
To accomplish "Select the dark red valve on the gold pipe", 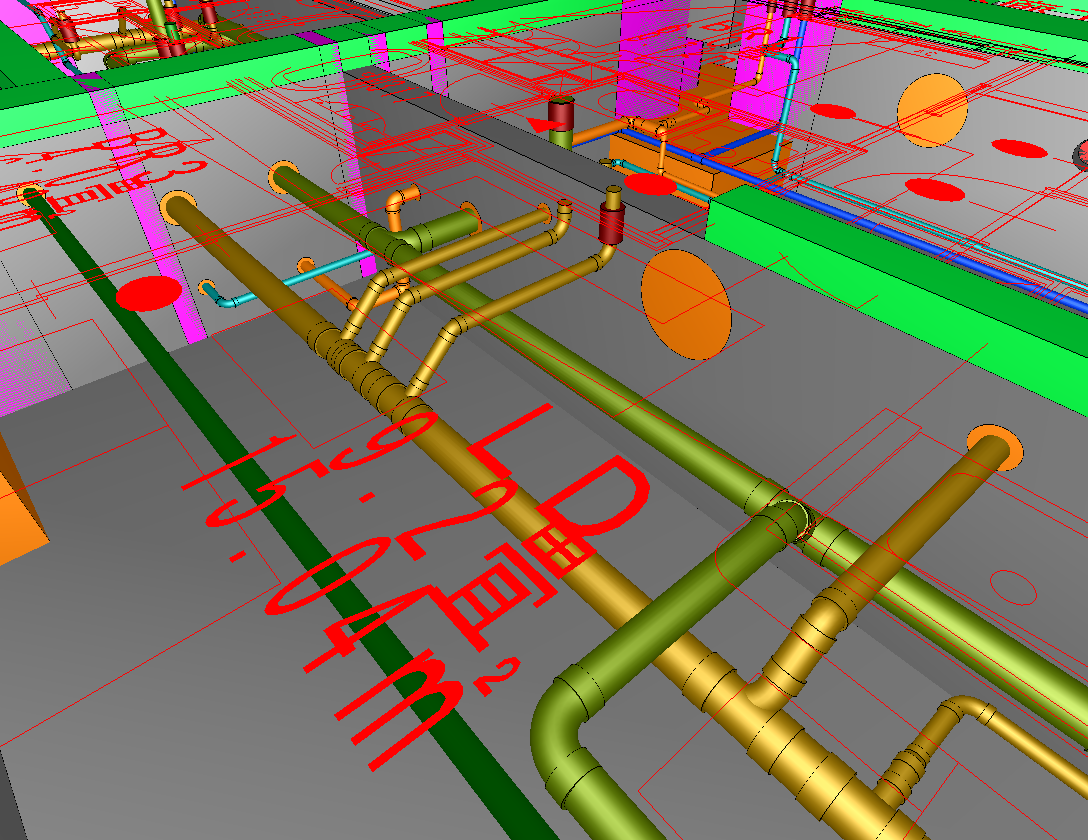I will pyautogui.click(x=611, y=220).
